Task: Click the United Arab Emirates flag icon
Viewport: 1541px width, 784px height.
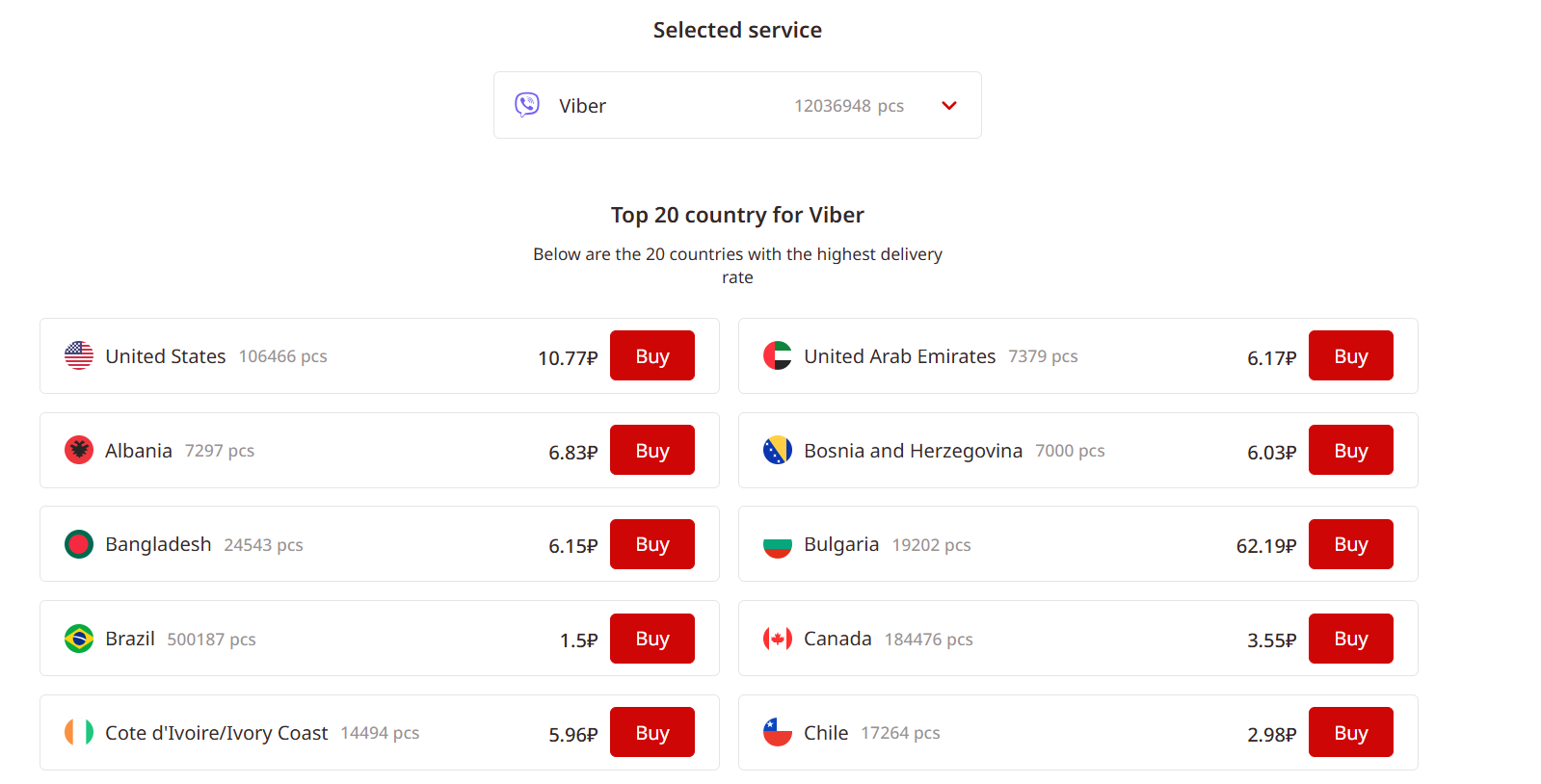Action: coord(778,355)
